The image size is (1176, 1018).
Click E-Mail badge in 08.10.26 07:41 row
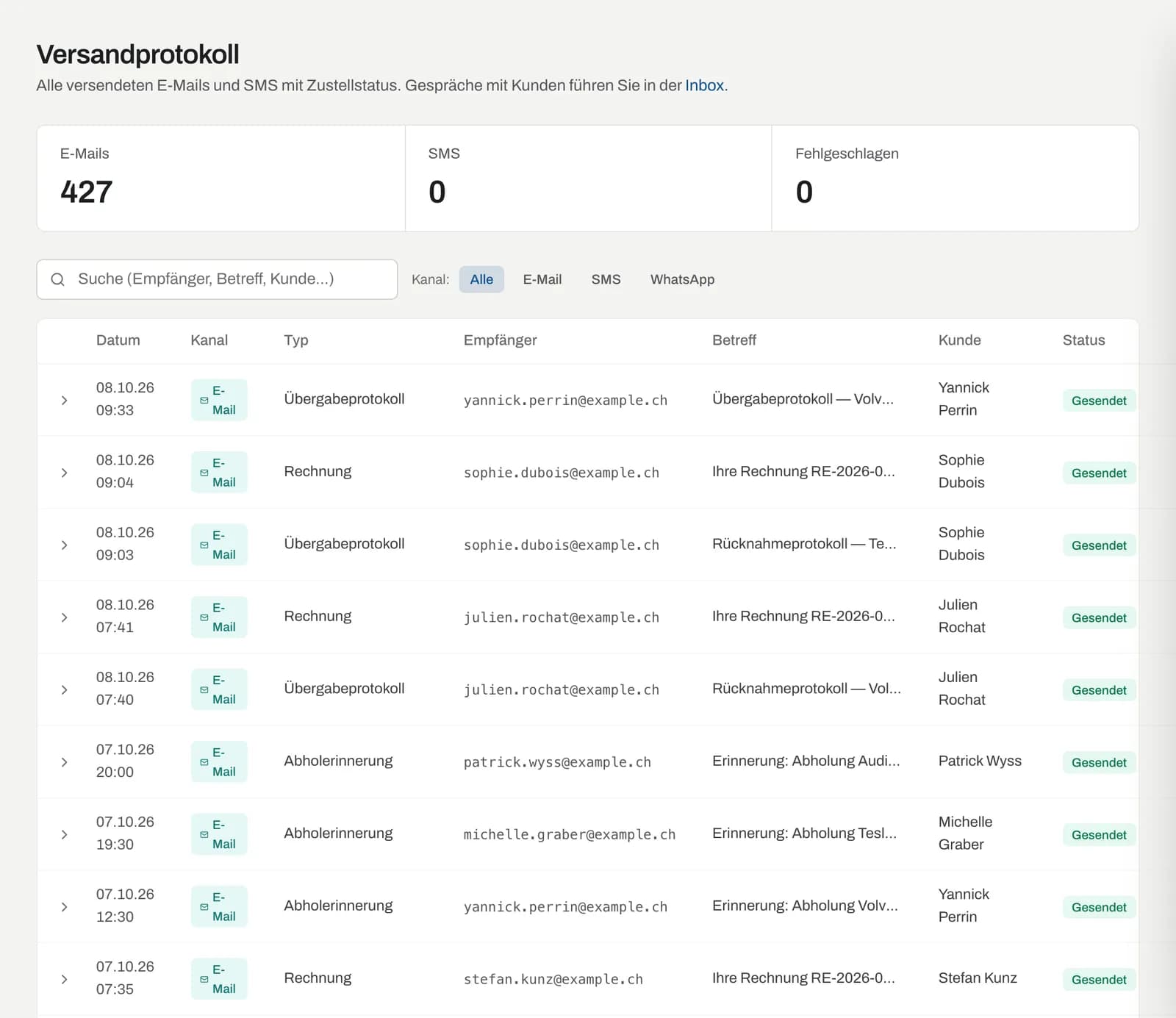(x=219, y=617)
